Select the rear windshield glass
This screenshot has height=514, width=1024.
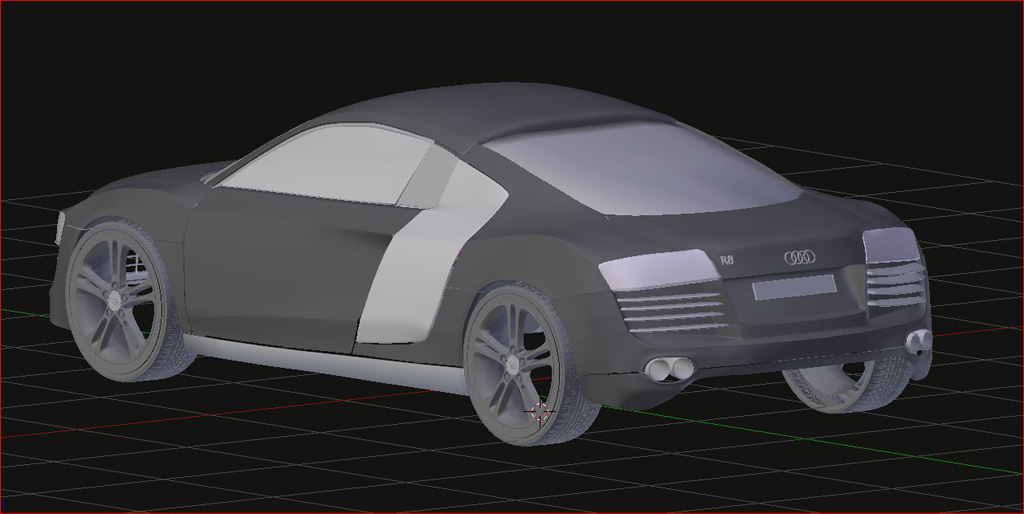[643, 169]
